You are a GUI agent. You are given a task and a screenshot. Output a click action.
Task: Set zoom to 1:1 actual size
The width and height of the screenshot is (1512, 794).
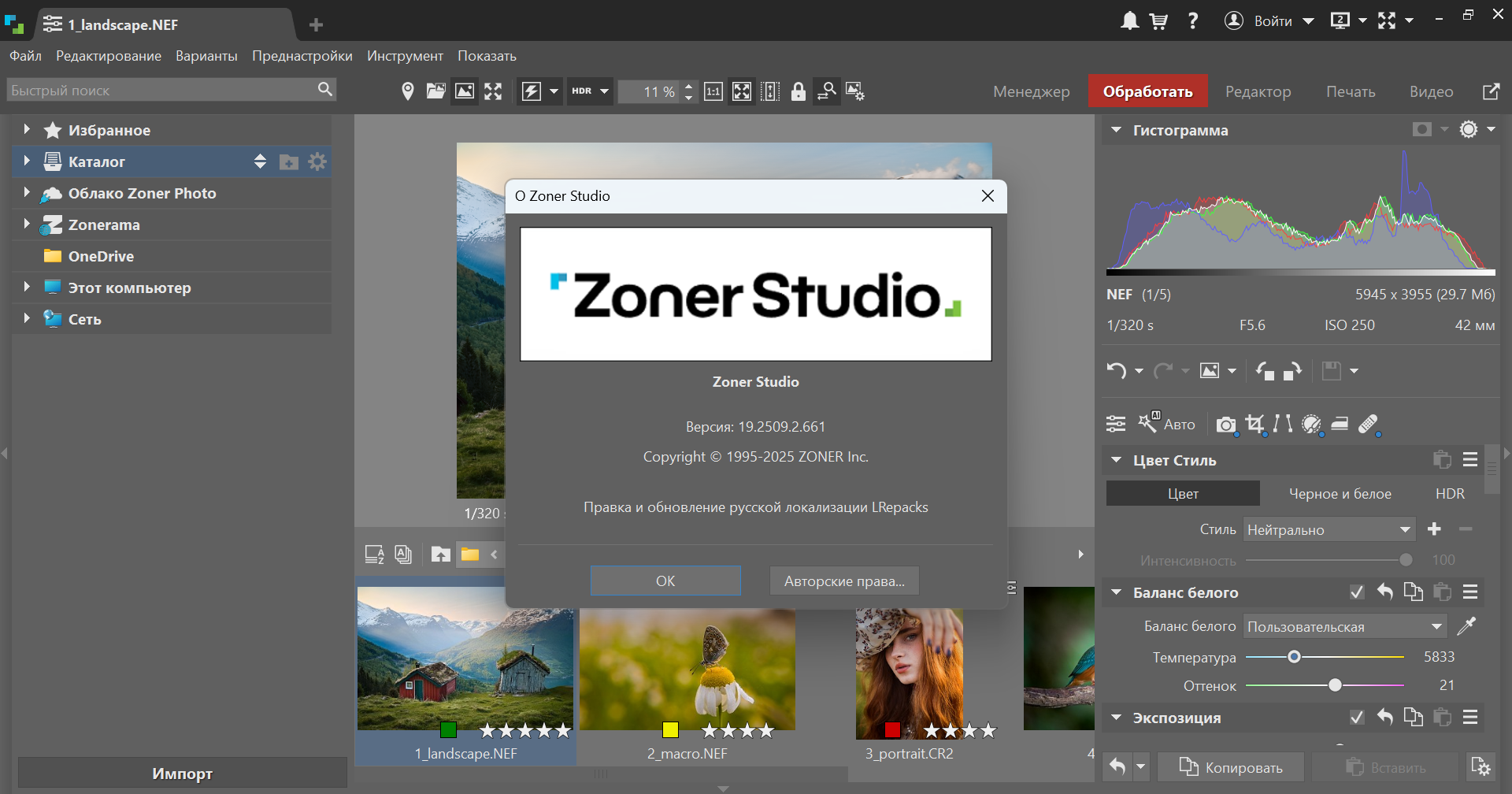click(x=713, y=91)
